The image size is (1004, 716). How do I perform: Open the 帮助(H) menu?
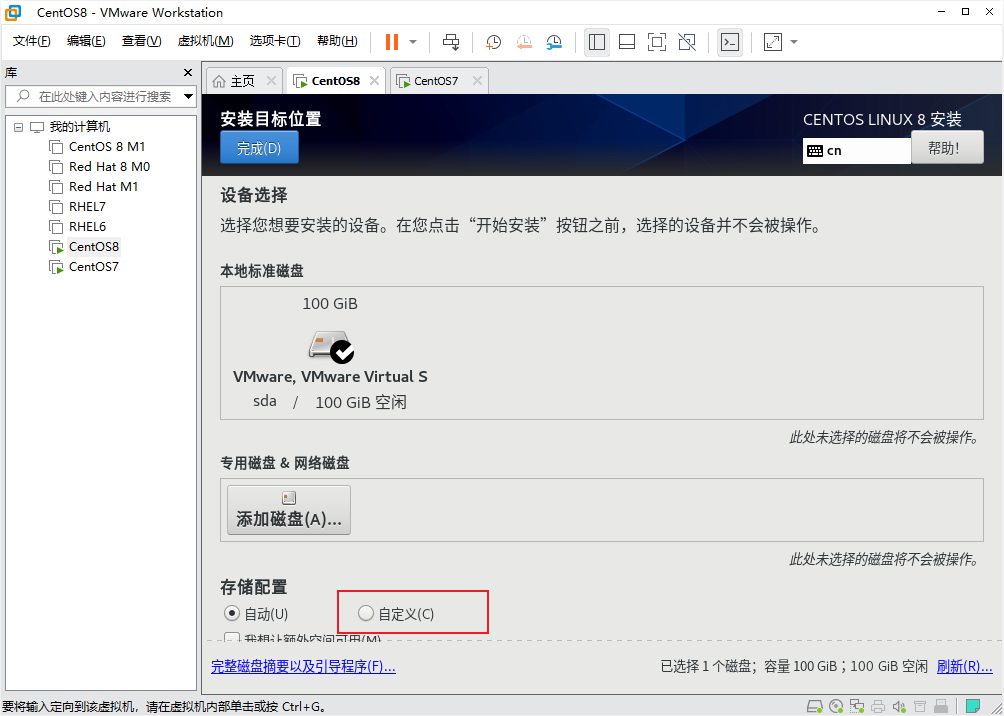pyautogui.click(x=337, y=41)
